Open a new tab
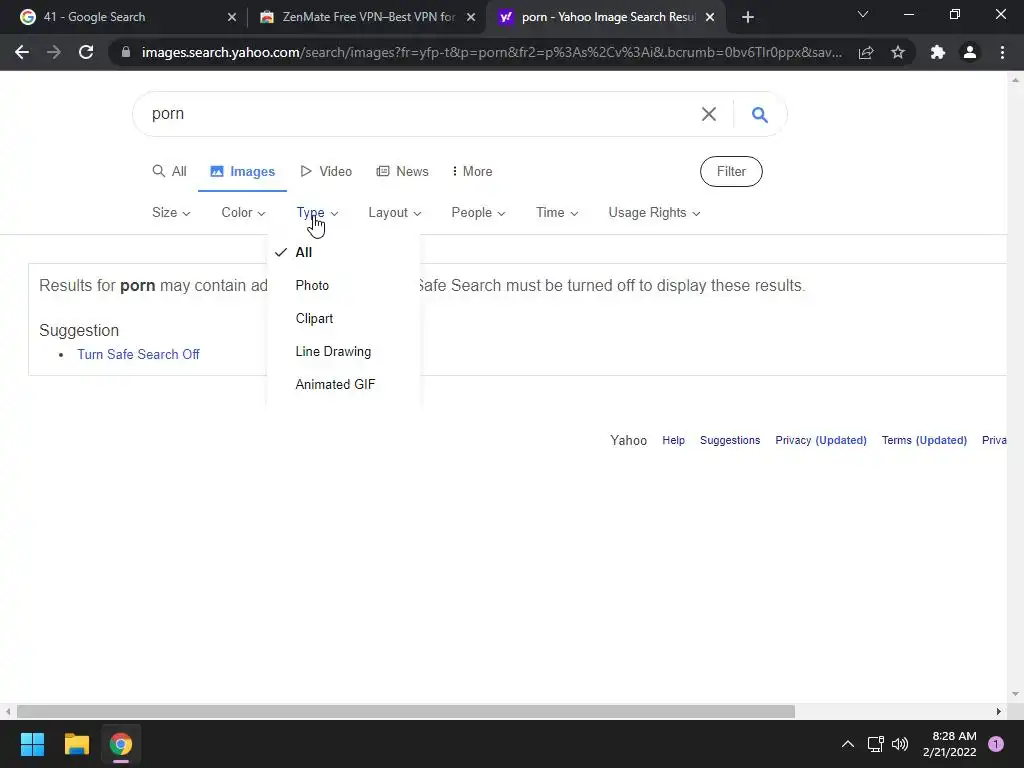Screen dimensions: 1024x768 pyautogui.click(x=748, y=17)
